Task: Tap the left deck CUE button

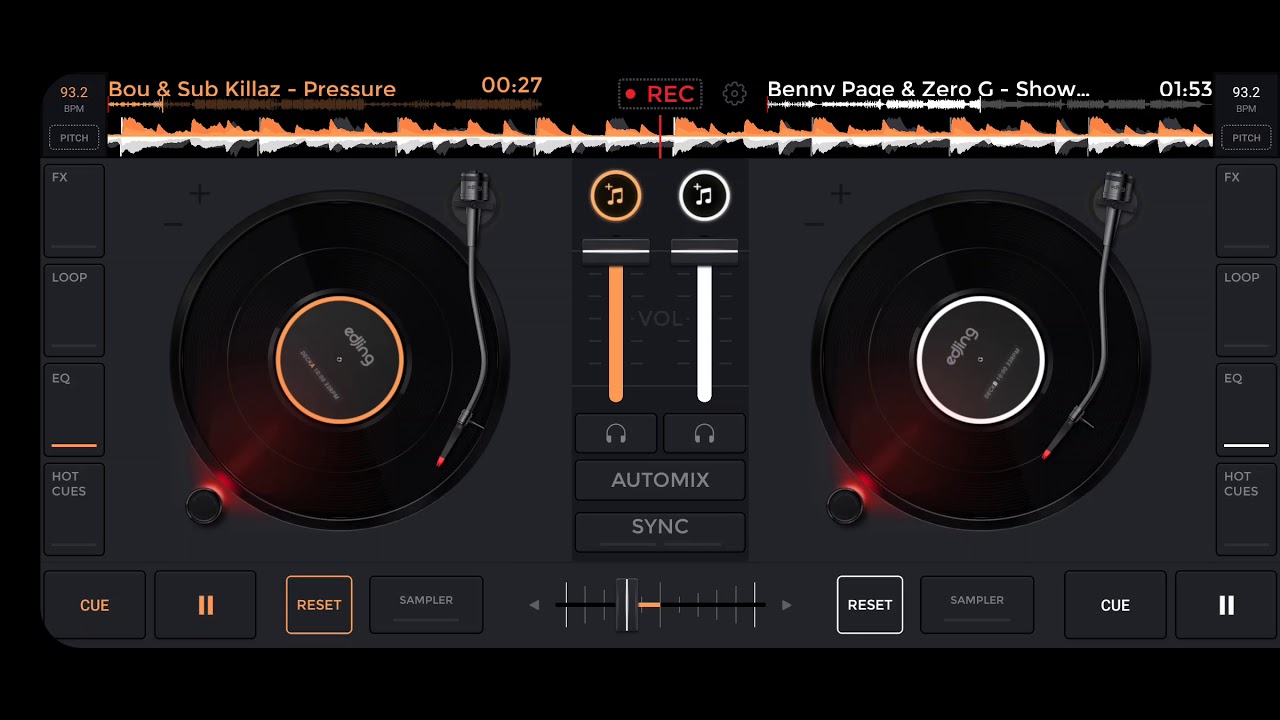Action: (x=94, y=605)
